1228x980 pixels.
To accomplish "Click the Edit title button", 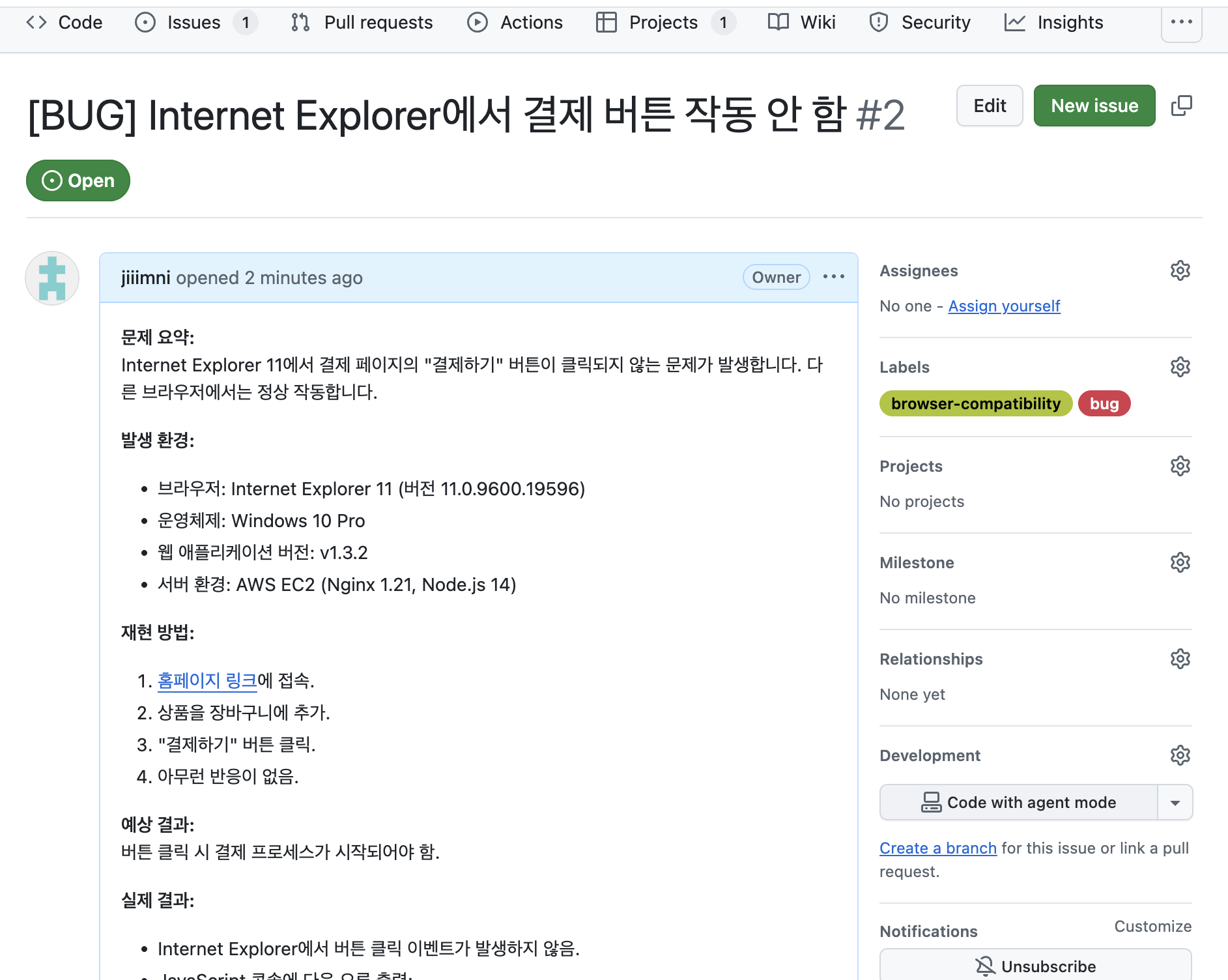I will (x=990, y=106).
